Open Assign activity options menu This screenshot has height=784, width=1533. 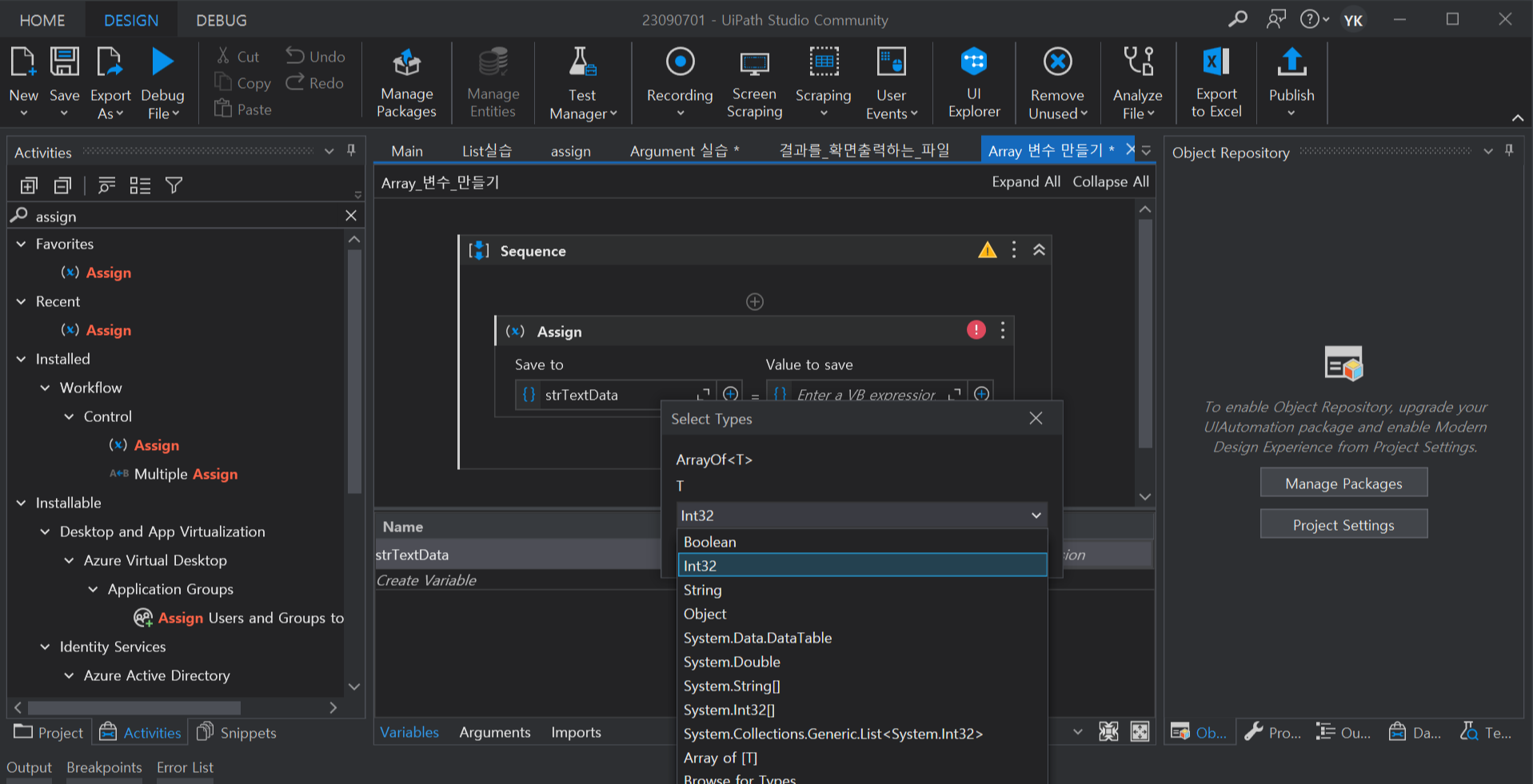(1003, 331)
